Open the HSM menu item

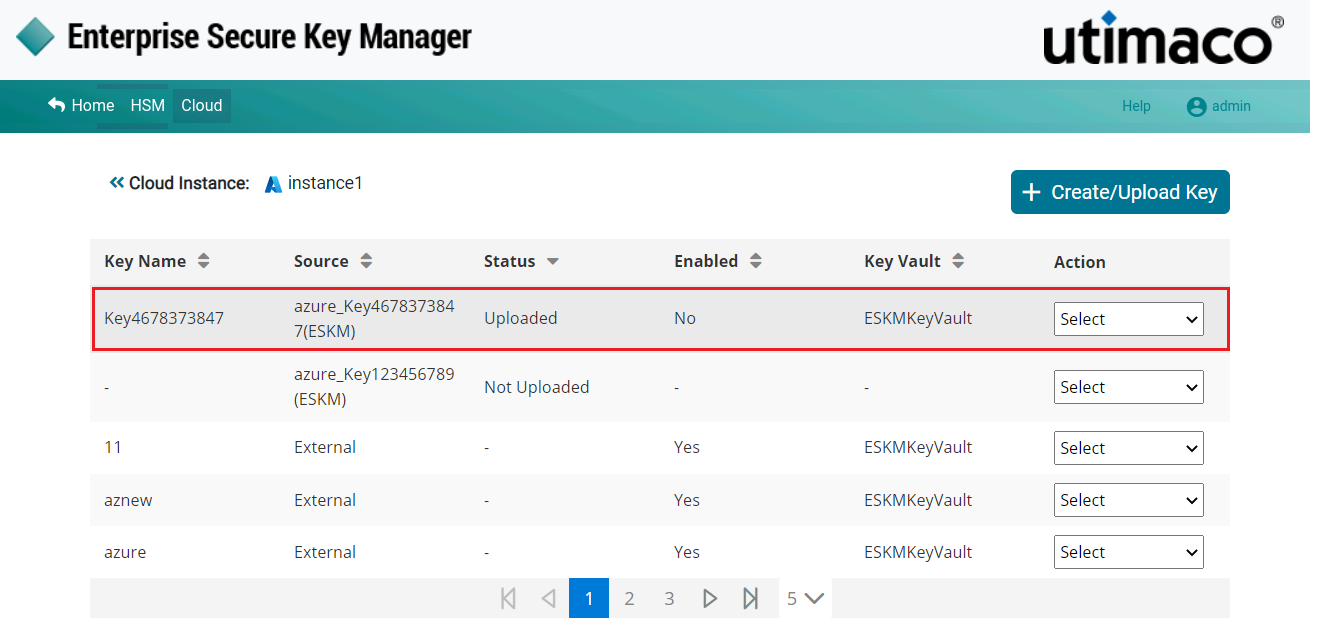[x=147, y=105]
